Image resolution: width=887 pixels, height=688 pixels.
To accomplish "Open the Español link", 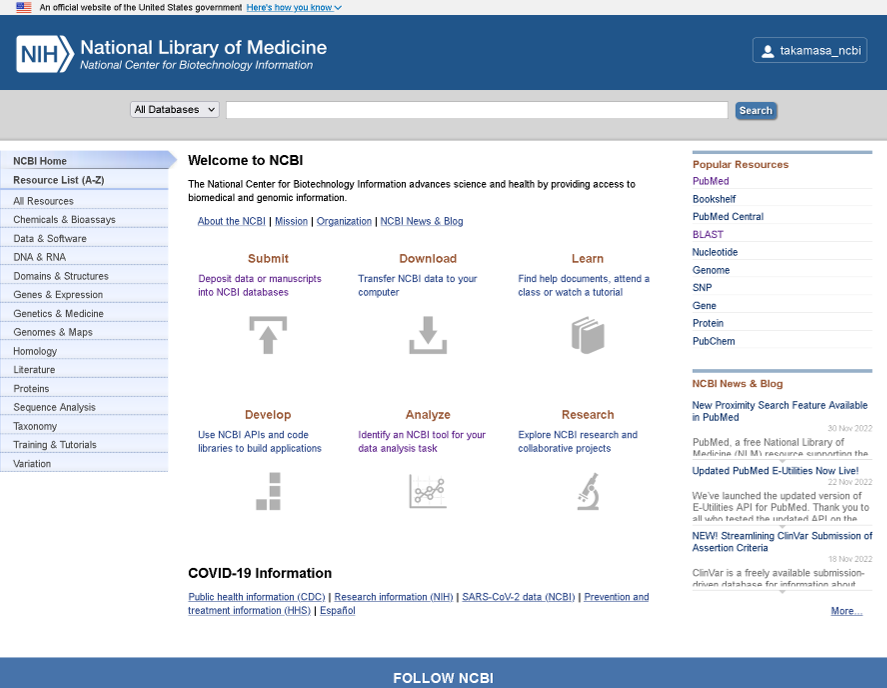I will tap(338, 610).
